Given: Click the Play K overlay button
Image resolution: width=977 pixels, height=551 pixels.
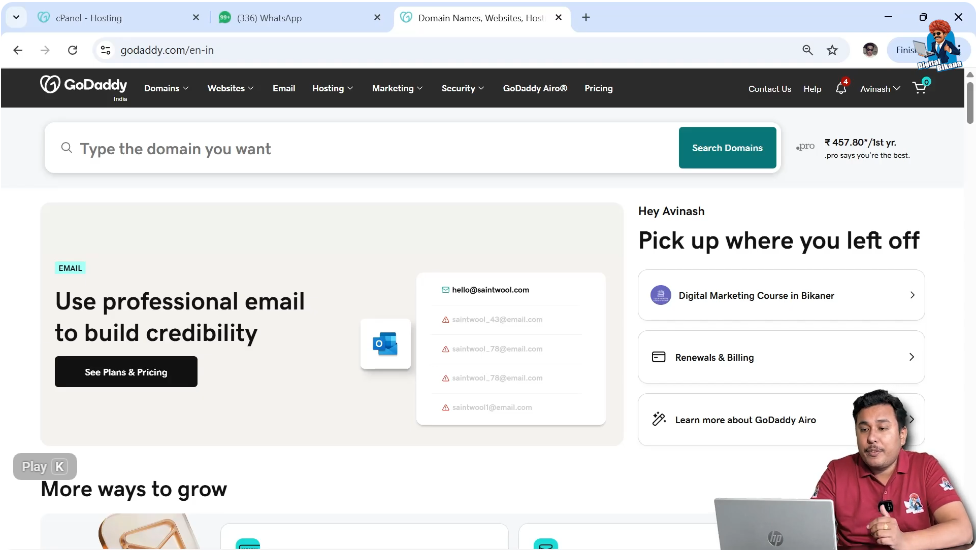Looking at the screenshot, I should pos(45,466).
